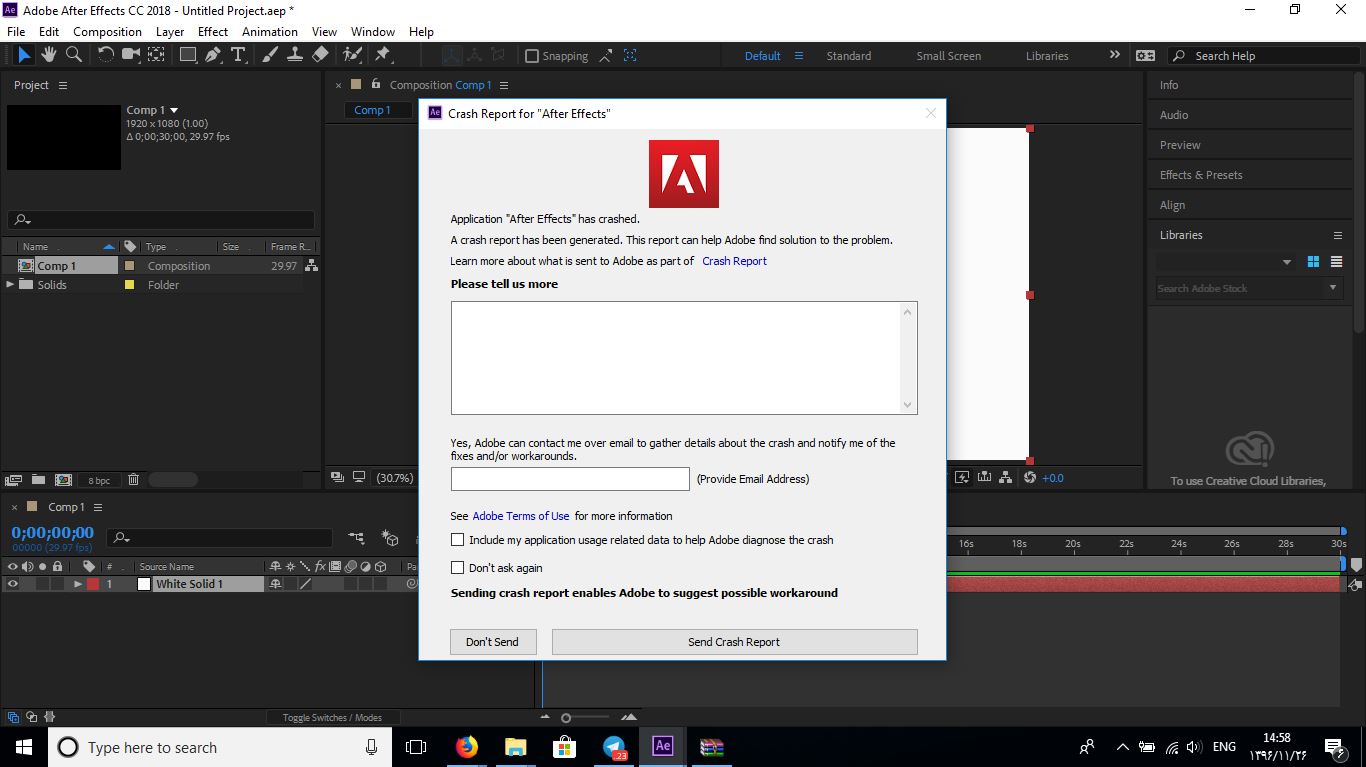Expand White Solid 1 layer properties

pos(78,584)
